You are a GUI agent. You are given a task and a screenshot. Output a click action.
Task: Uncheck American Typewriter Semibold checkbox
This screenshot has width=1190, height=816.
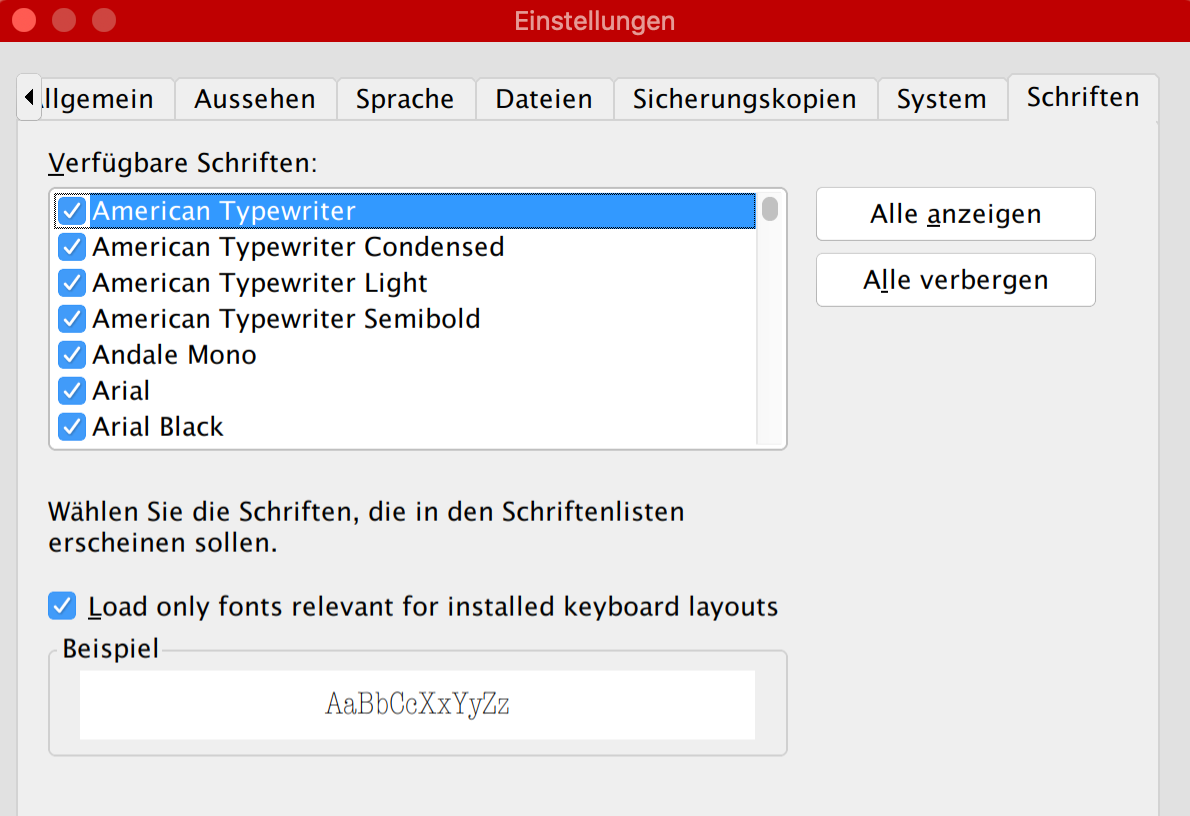(72, 319)
